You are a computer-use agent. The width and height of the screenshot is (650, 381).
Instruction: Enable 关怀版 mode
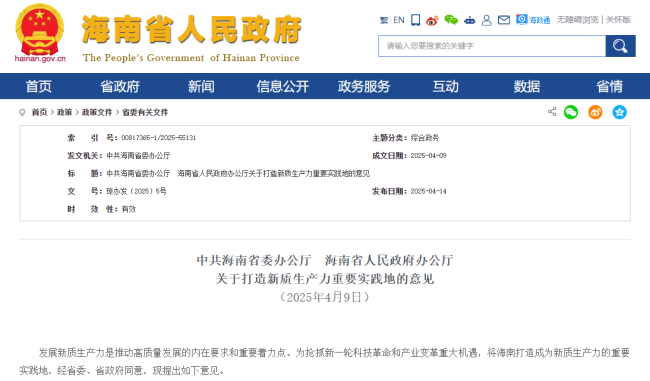(x=618, y=19)
